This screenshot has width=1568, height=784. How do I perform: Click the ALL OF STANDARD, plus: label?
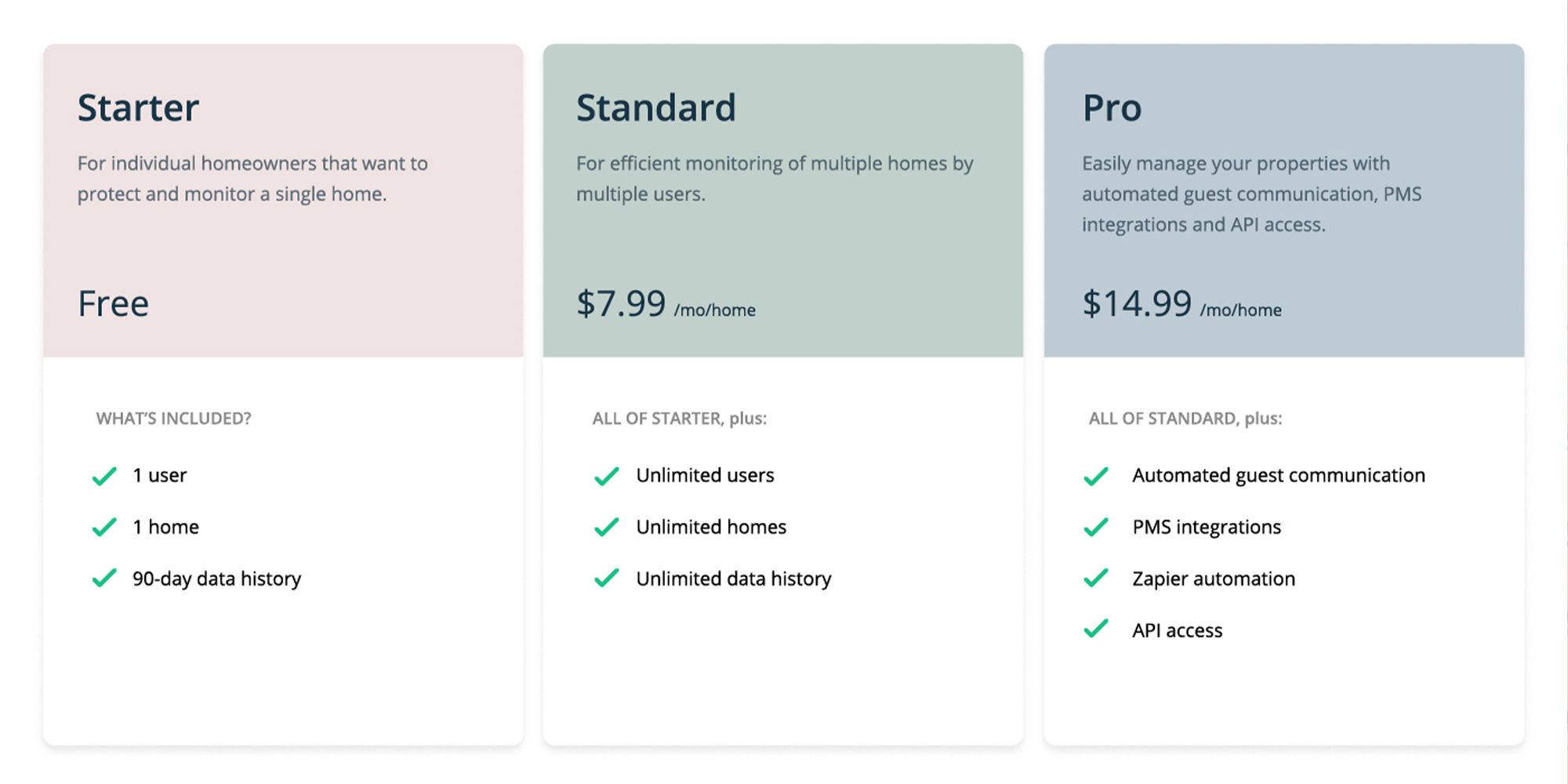point(1185,419)
